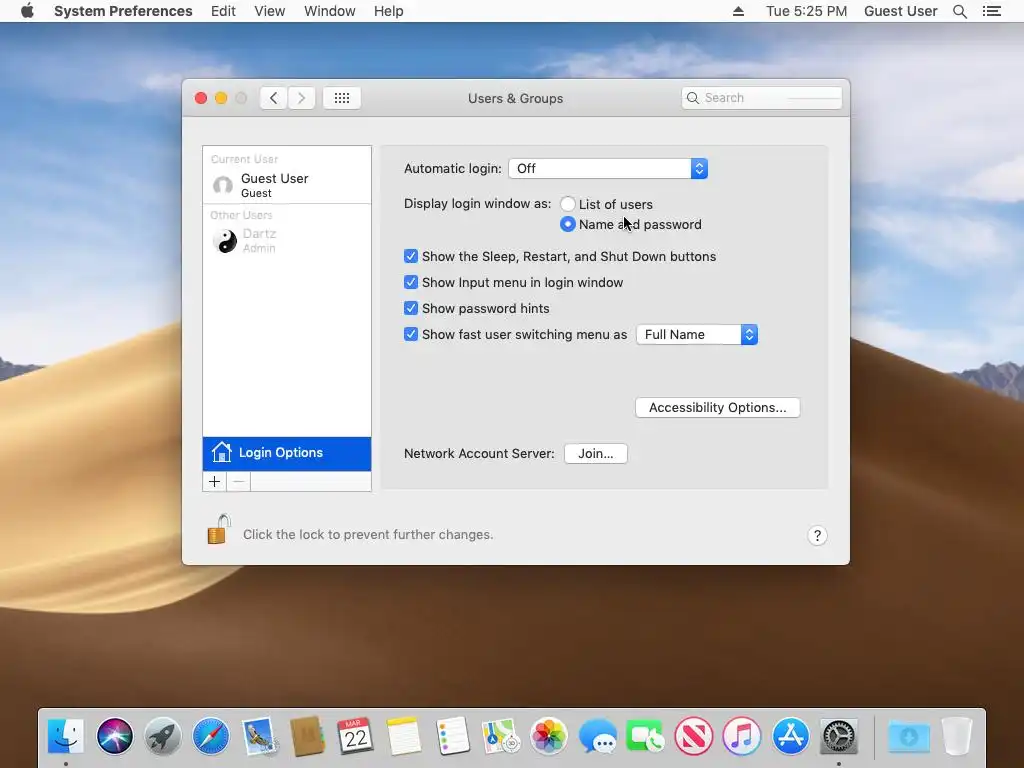The height and width of the screenshot is (768, 1024).
Task: Open the View menu
Action: (270, 11)
